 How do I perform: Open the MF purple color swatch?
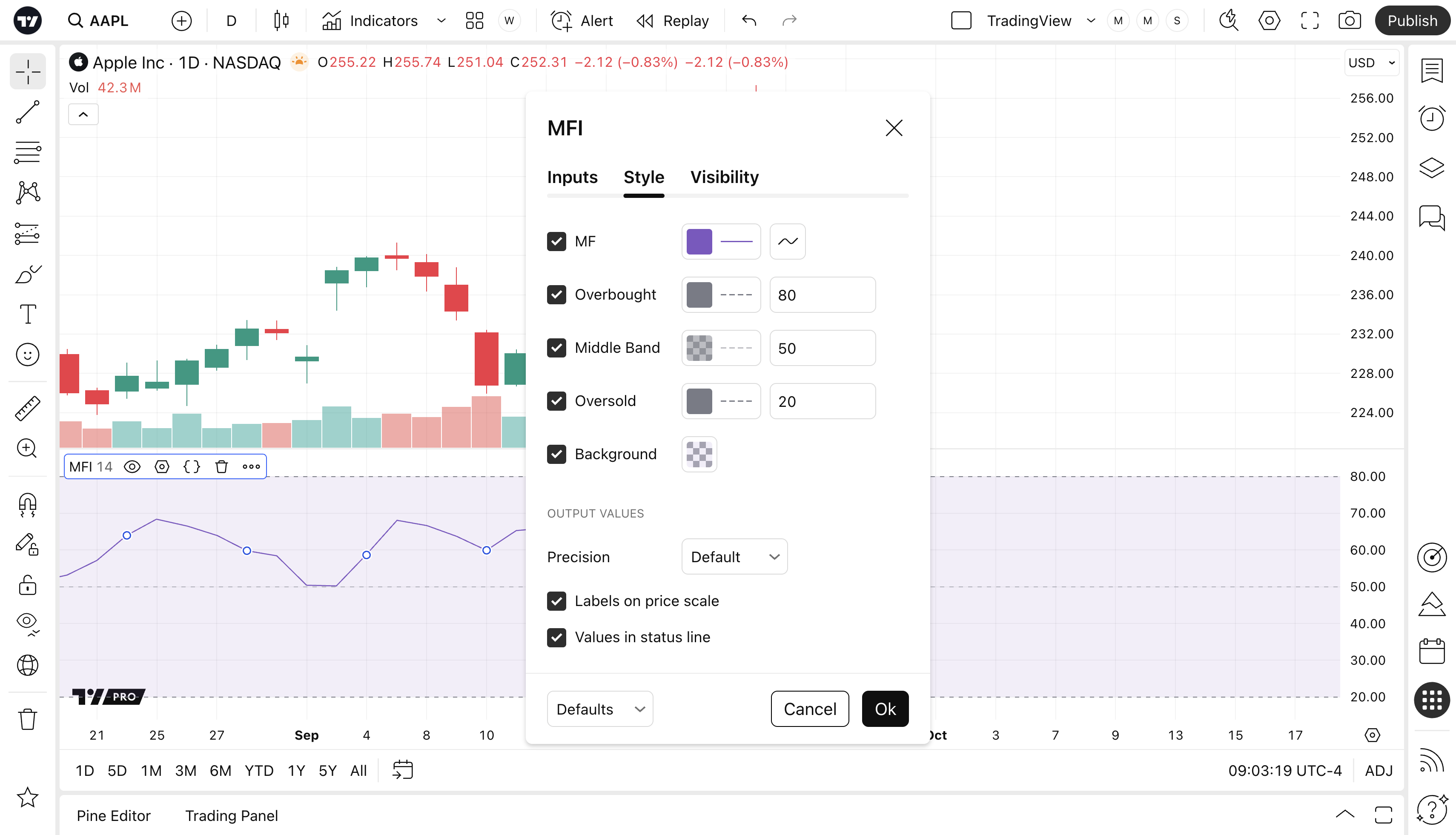tap(699, 241)
